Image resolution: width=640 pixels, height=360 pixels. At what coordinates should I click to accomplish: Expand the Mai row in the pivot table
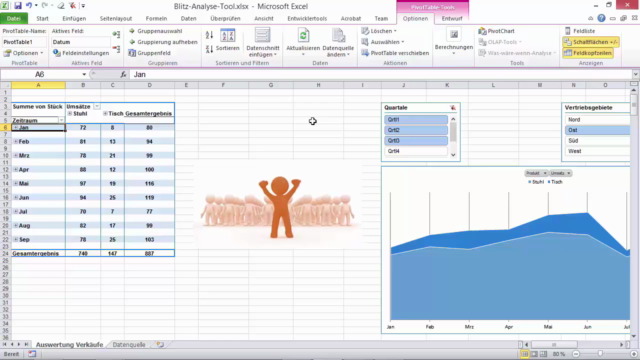coord(16,183)
